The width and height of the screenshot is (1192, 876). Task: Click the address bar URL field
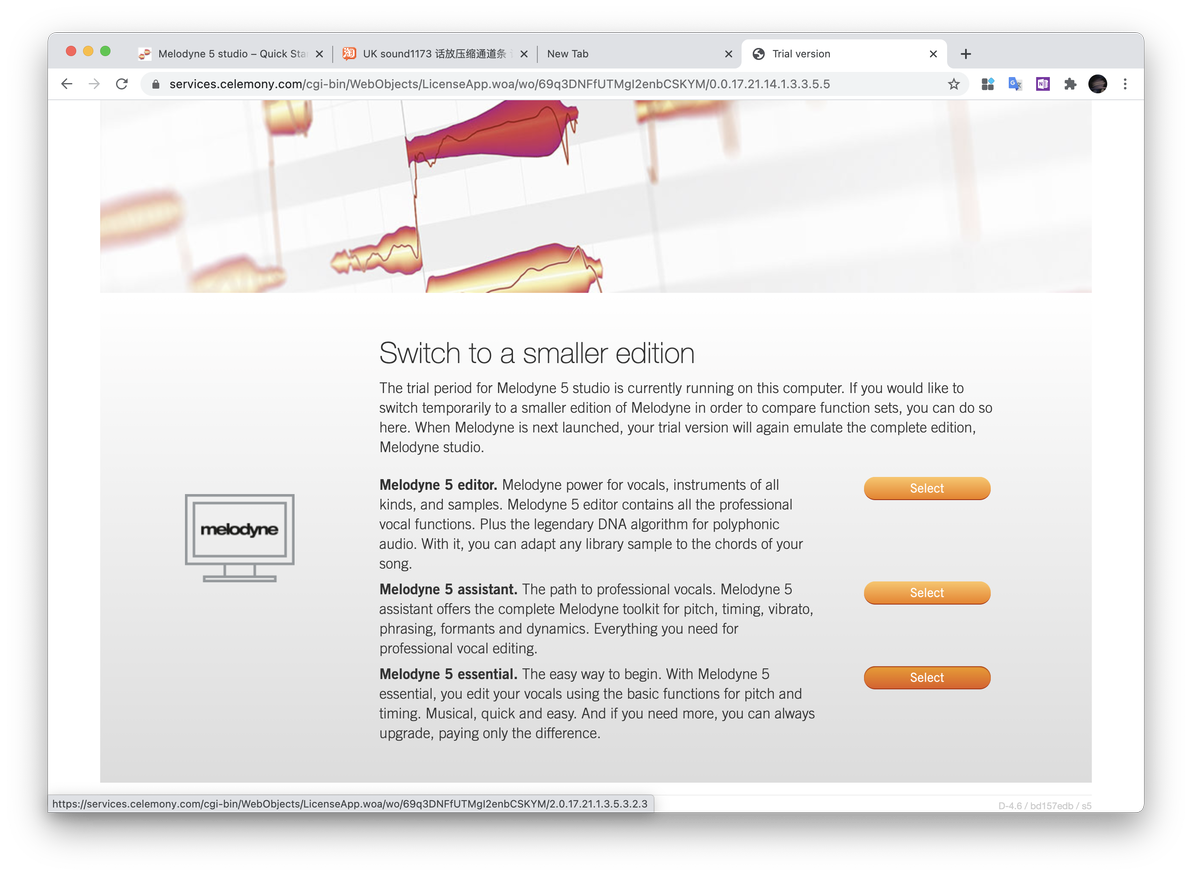(499, 84)
